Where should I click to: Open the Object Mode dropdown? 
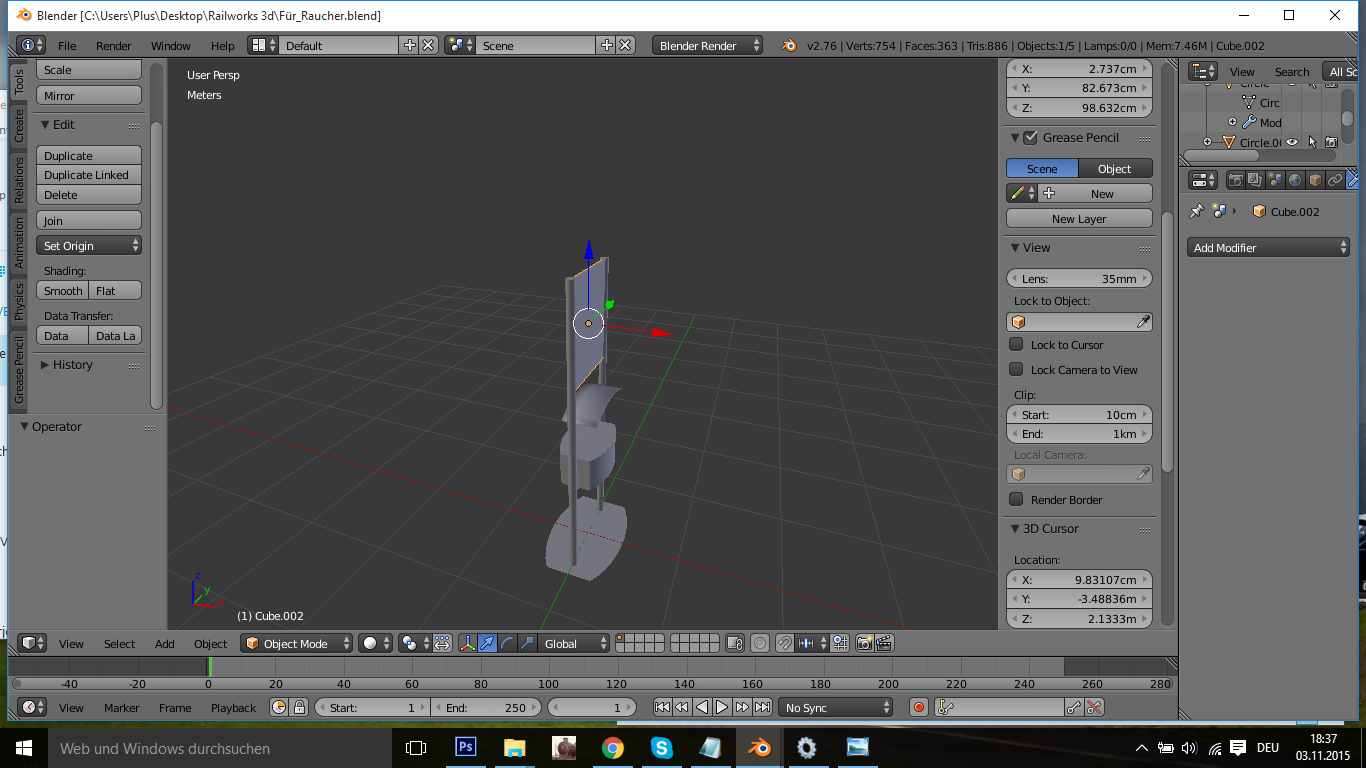pos(297,644)
